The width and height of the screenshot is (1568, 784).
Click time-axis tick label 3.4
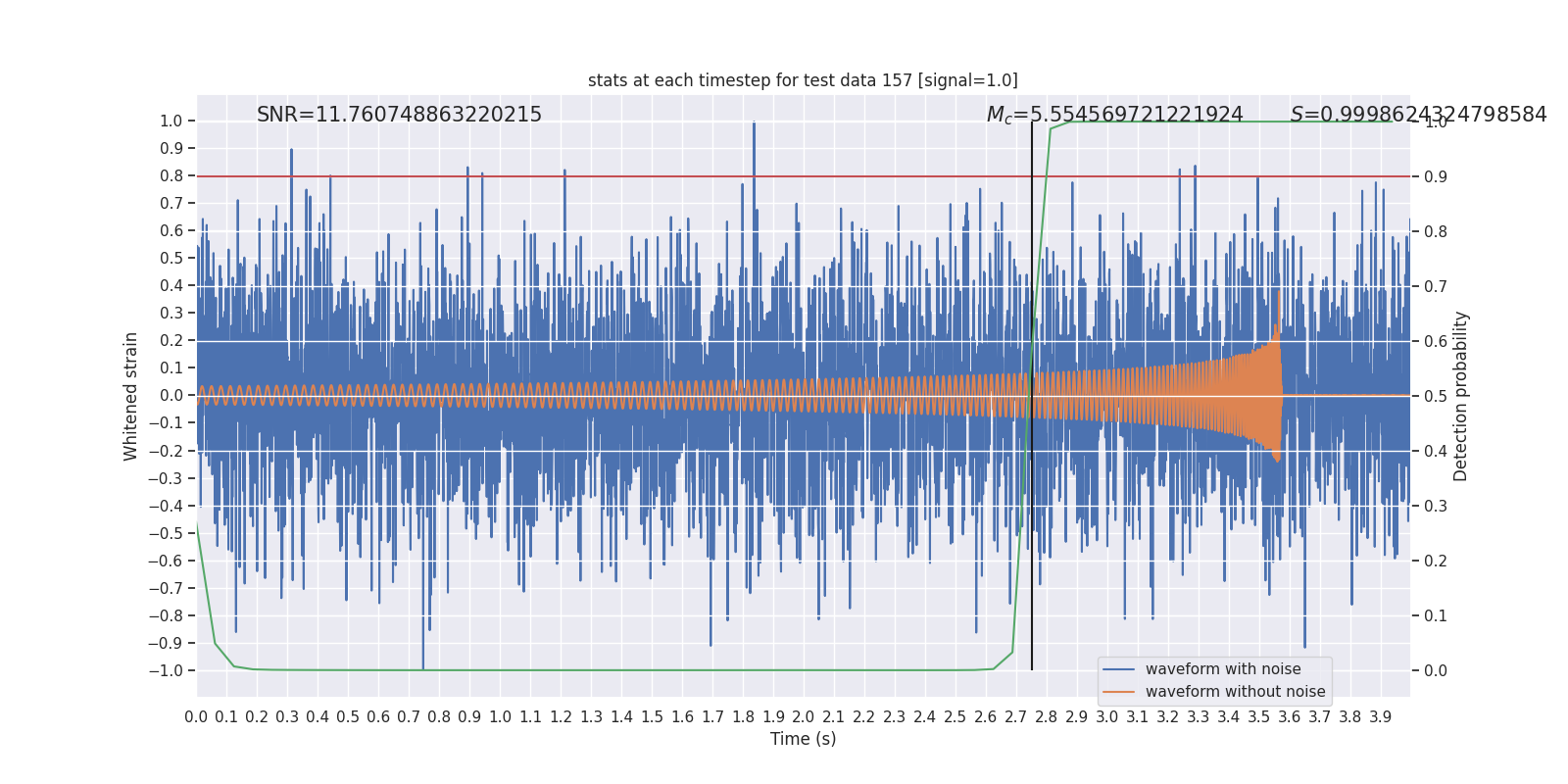coord(1229,716)
